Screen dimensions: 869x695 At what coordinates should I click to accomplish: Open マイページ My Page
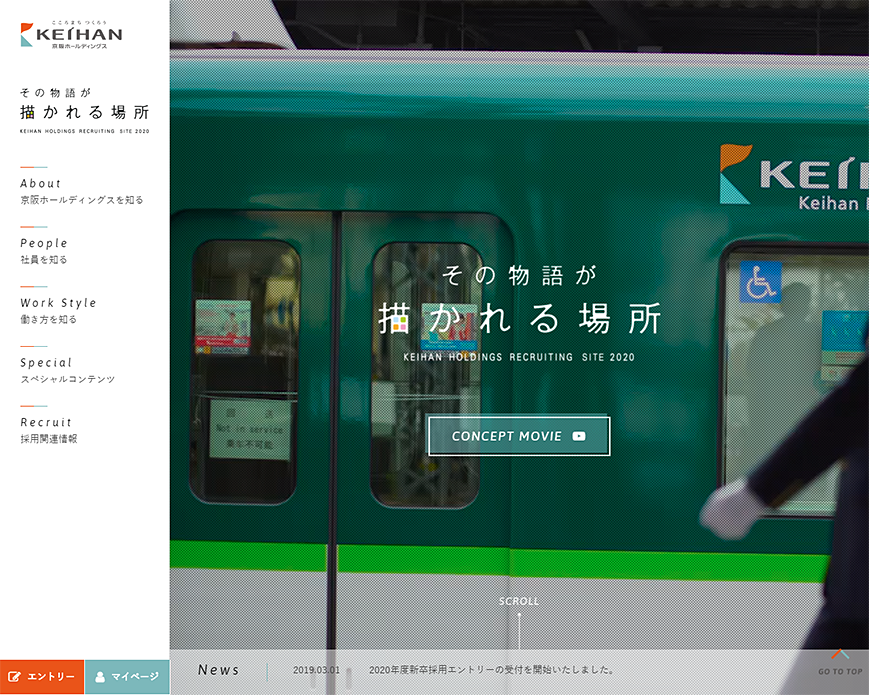pyautogui.click(x=127, y=676)
